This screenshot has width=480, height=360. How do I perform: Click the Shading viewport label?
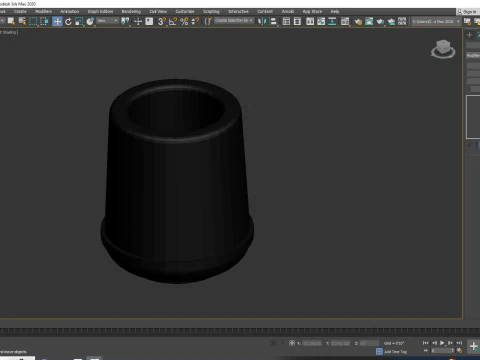(10, 32)
